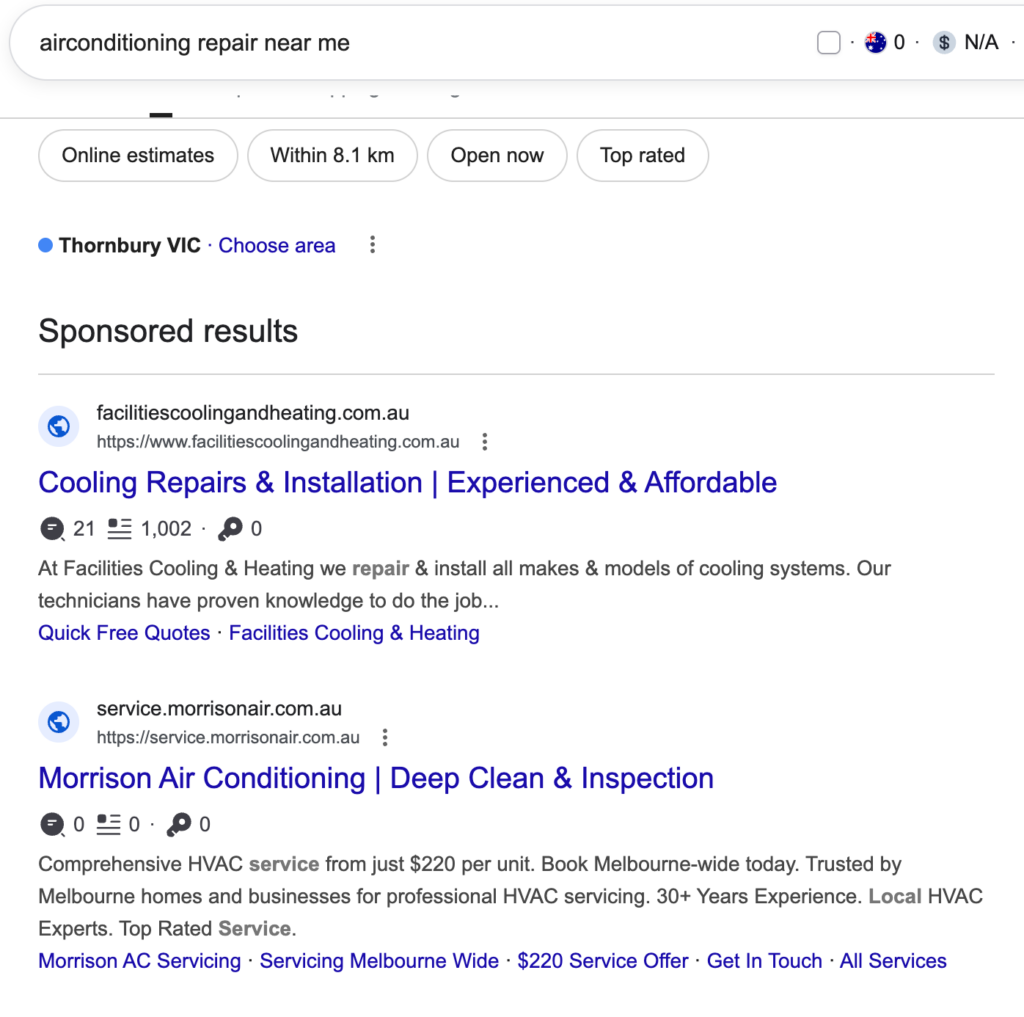The width and height of the screenshot is (1024, 1017).
Task: Click the chat bubble icon showing 21
Action: point(52,528)
